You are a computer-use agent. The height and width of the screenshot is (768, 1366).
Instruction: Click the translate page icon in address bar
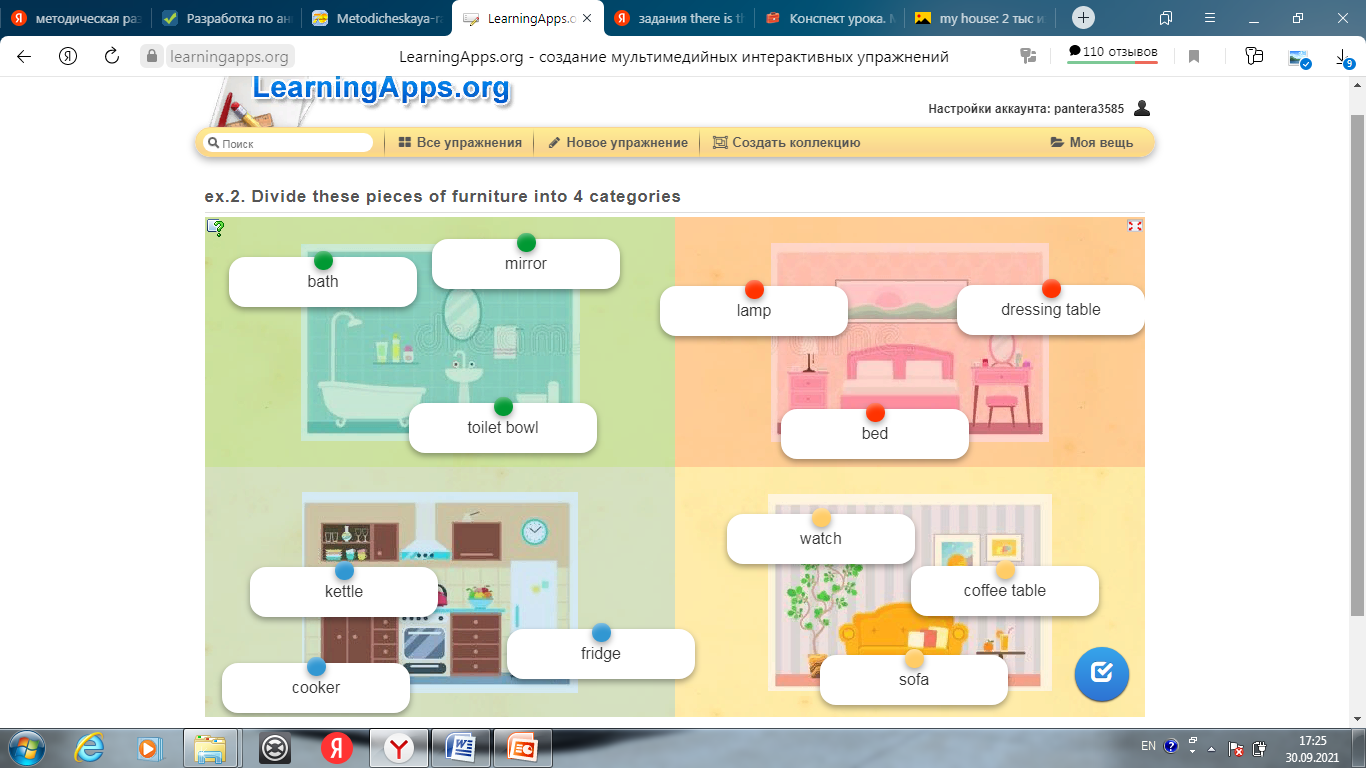click(x=1028, y=57)
